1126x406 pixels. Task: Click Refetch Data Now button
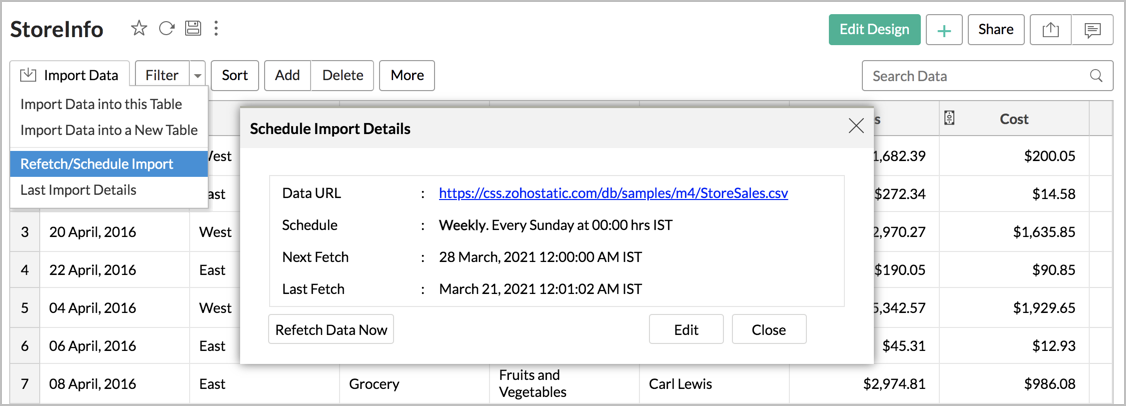click(331, 330)
